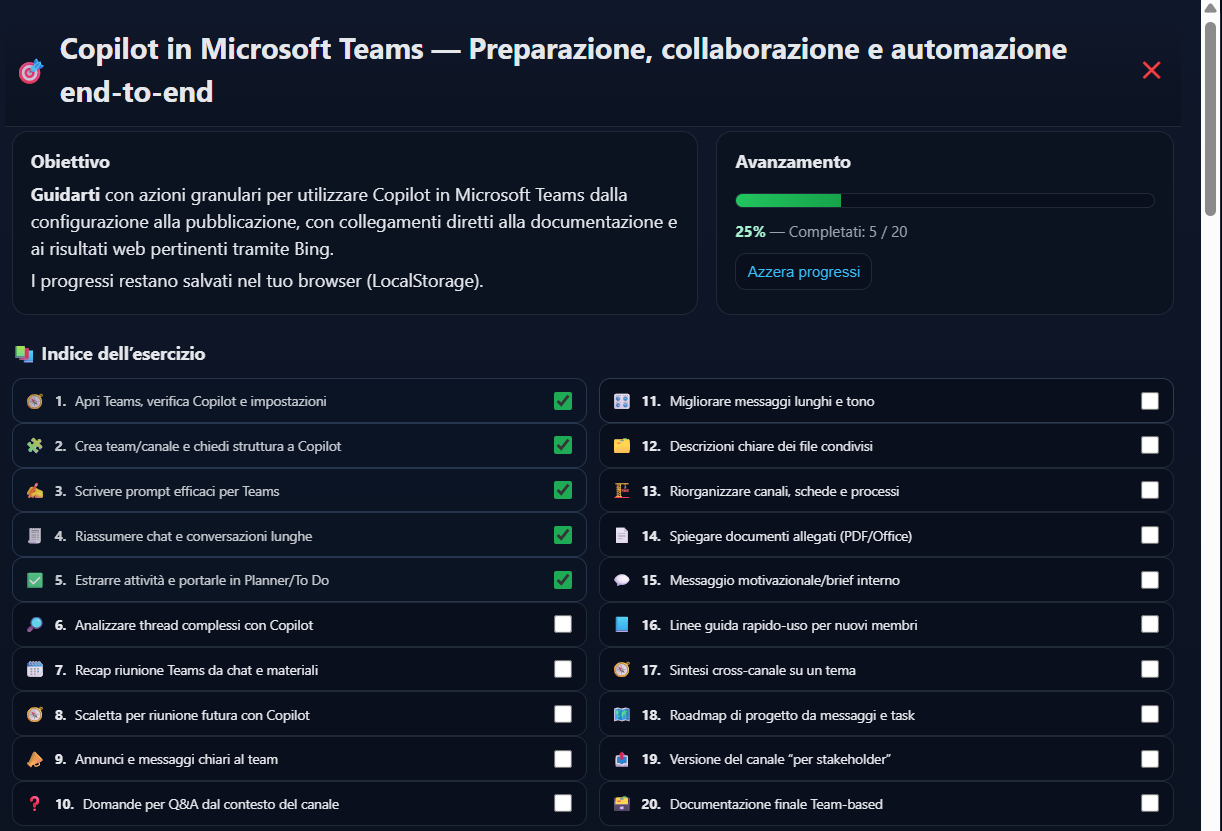Click the Avanzamento heading

(793, 161)
